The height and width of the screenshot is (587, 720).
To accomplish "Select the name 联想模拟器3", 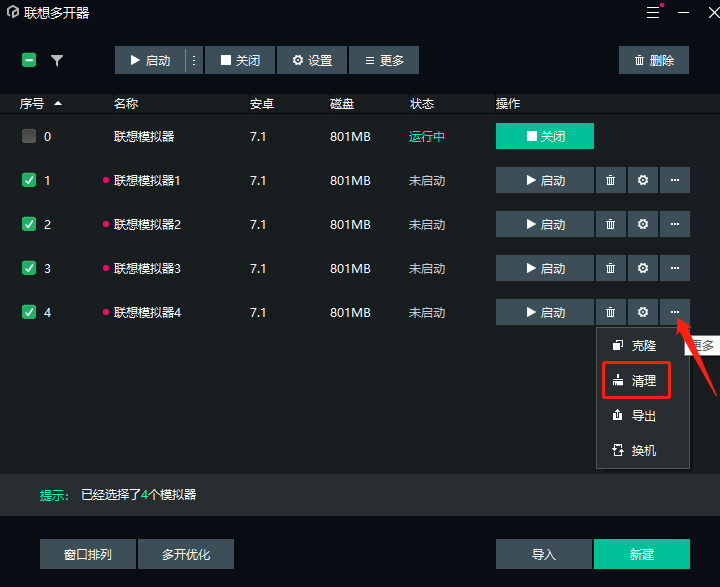I will tap(147, 269).
